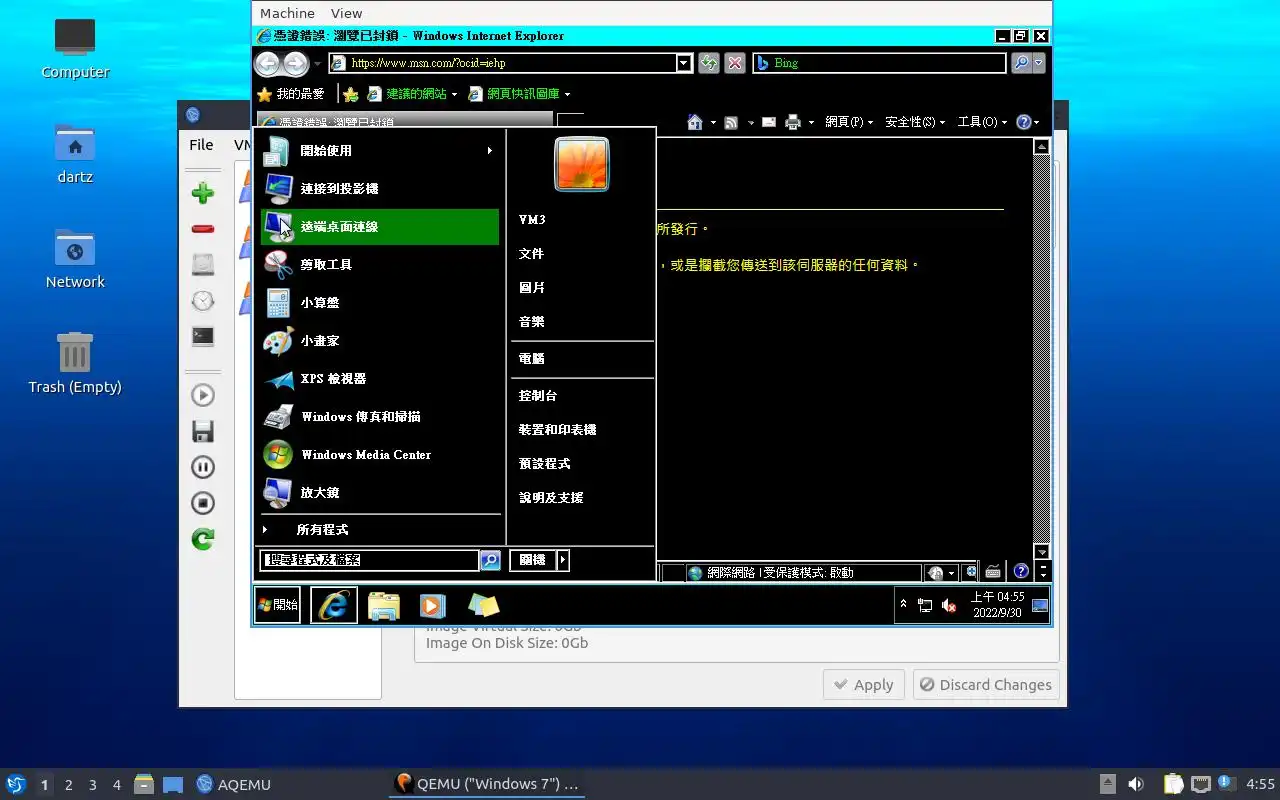Click the IE home icon in command bar

696,122
